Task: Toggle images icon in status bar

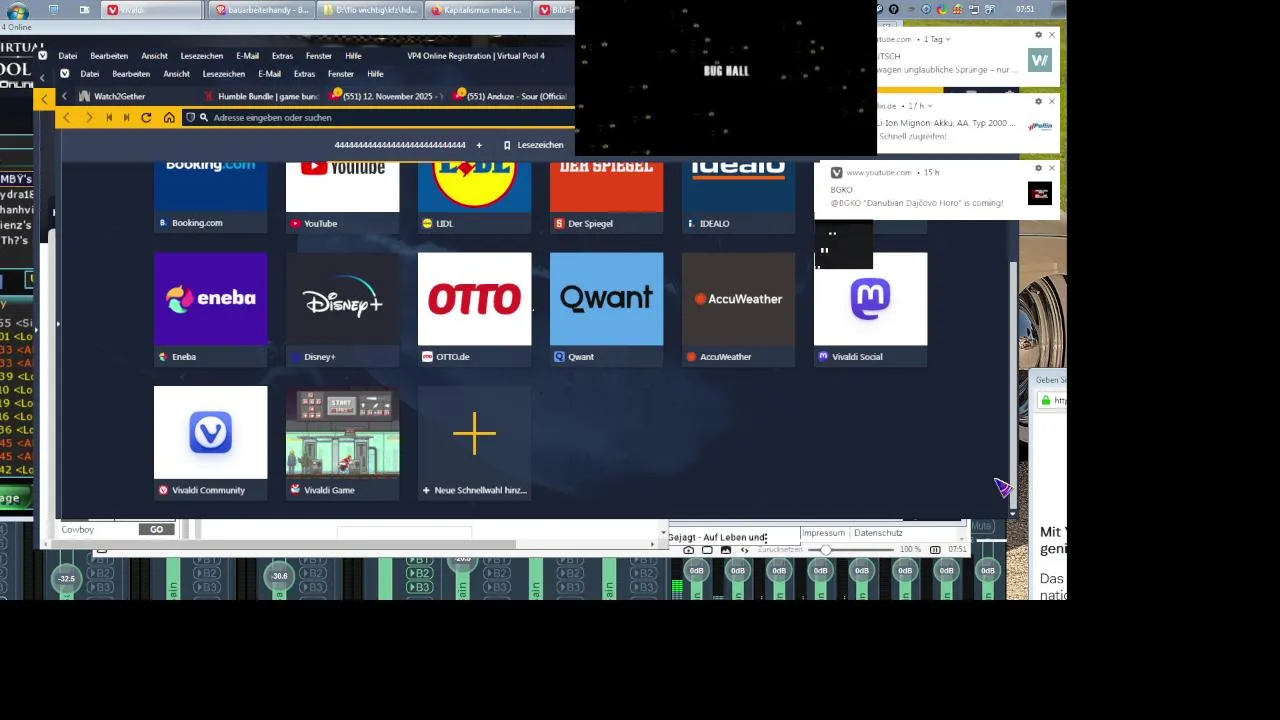Action: pyautogui.click(x=726, y=550)
